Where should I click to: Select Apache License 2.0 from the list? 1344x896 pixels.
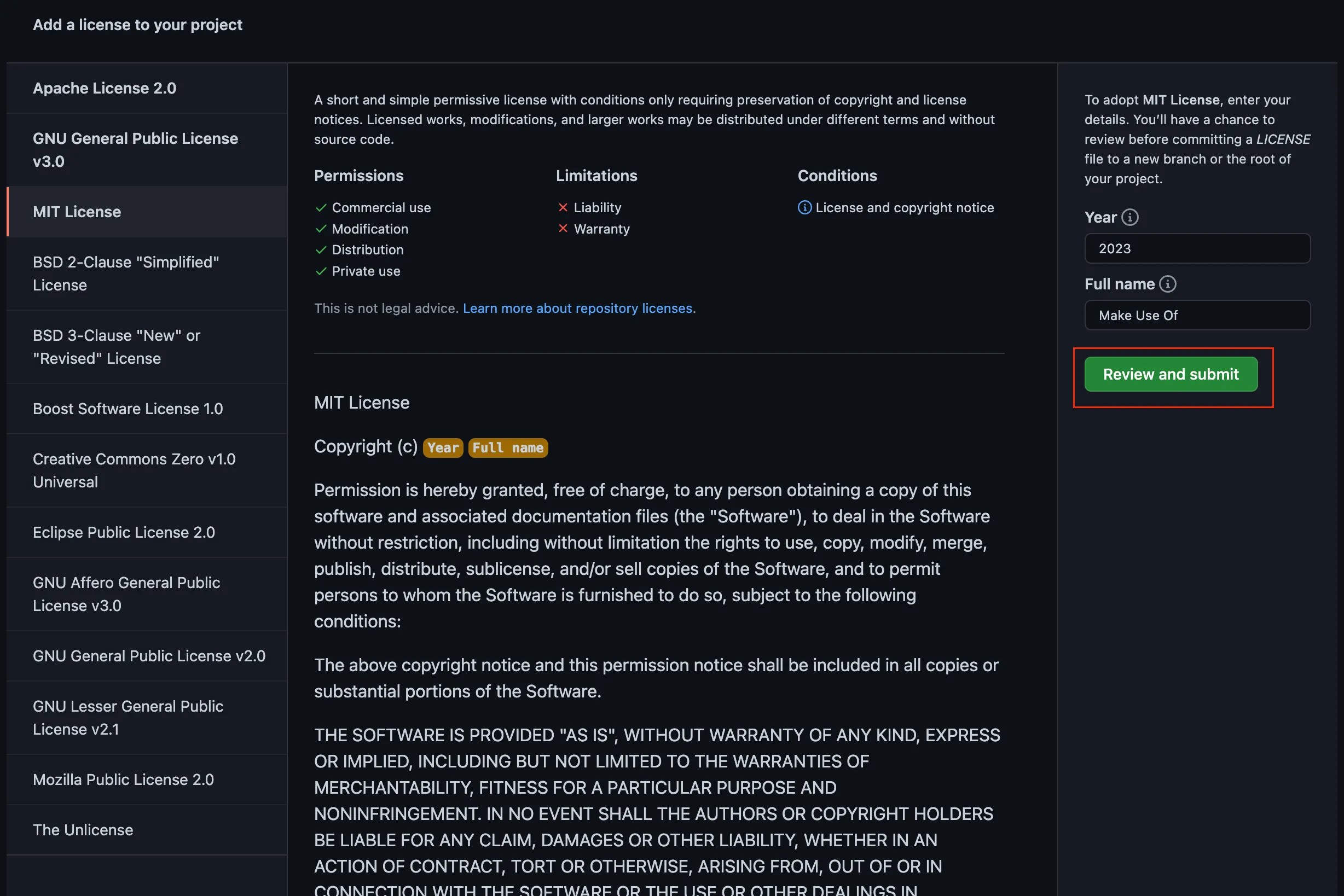[x=105, y=88]
